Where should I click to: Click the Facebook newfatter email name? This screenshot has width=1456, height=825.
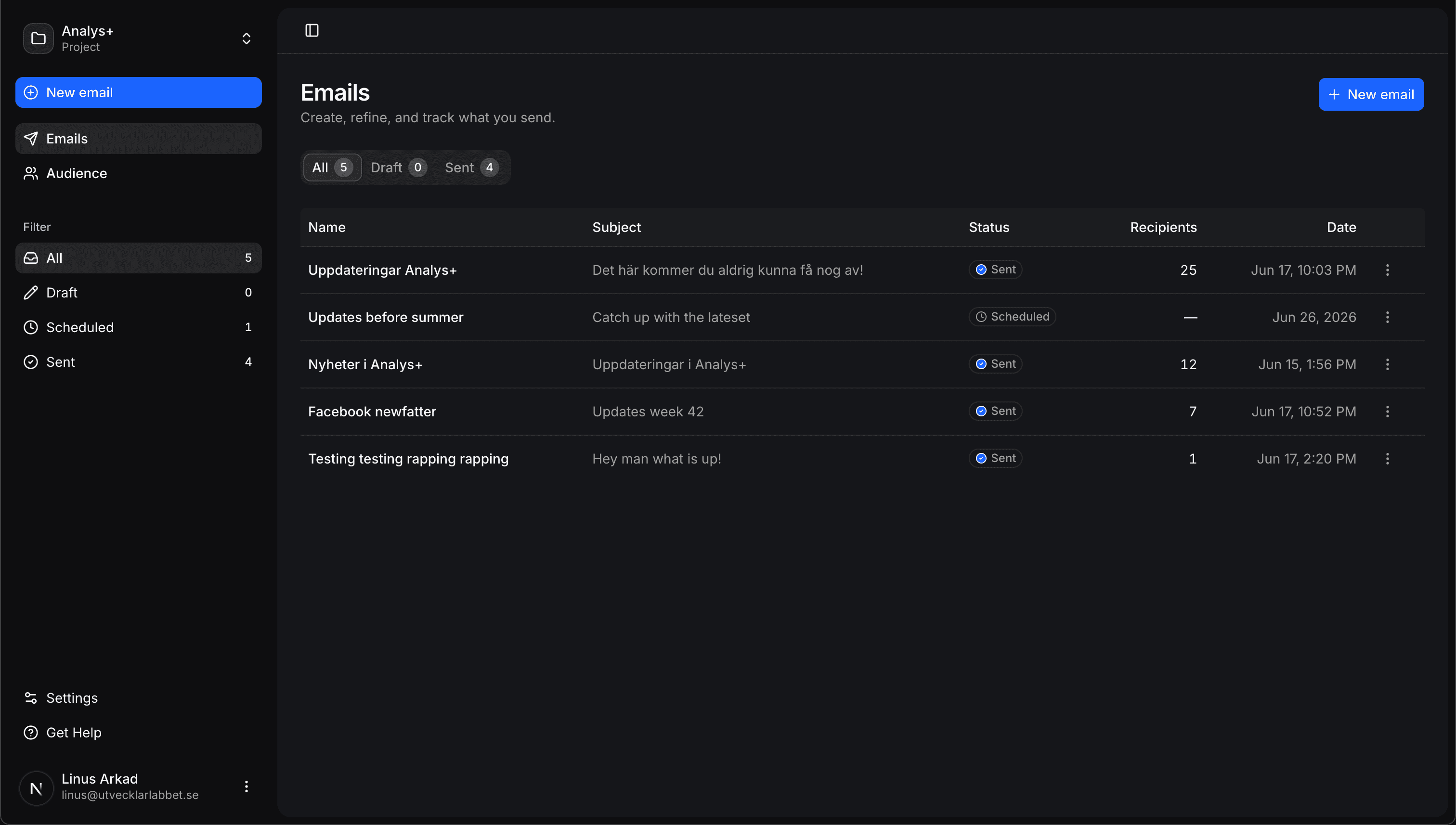pos(372,412)
